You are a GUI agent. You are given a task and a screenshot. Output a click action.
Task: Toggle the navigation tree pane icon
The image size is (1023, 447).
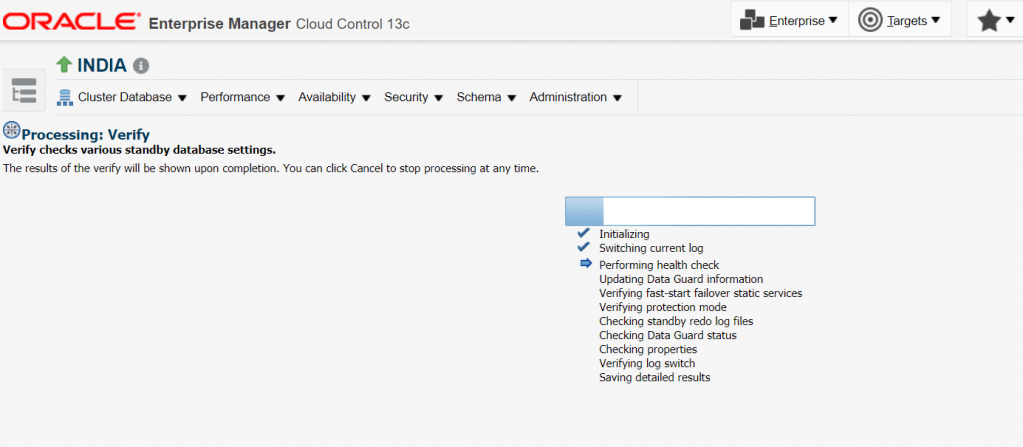23,91
